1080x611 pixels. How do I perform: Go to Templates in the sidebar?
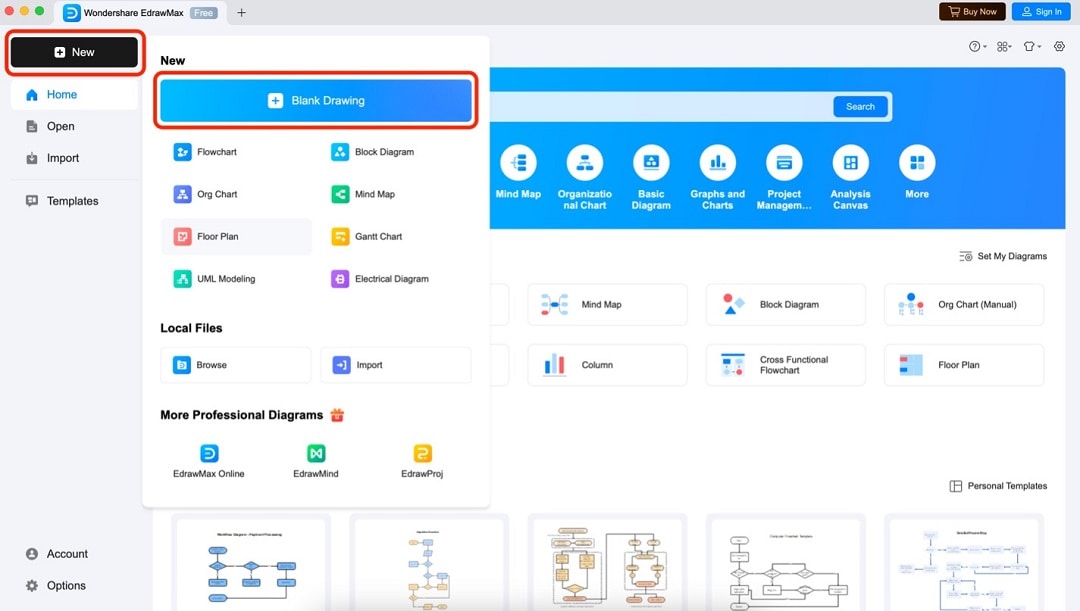coord(74,200)
